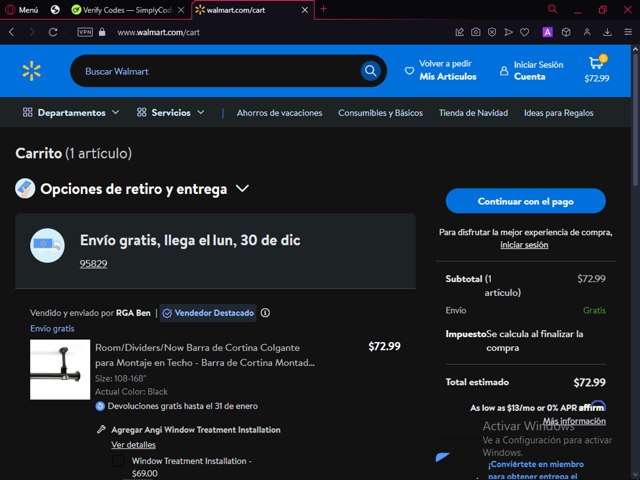Viewport: 640px width, 480px height.
Task: Open the Aria AI extension icon
Action: pos(547,32)
